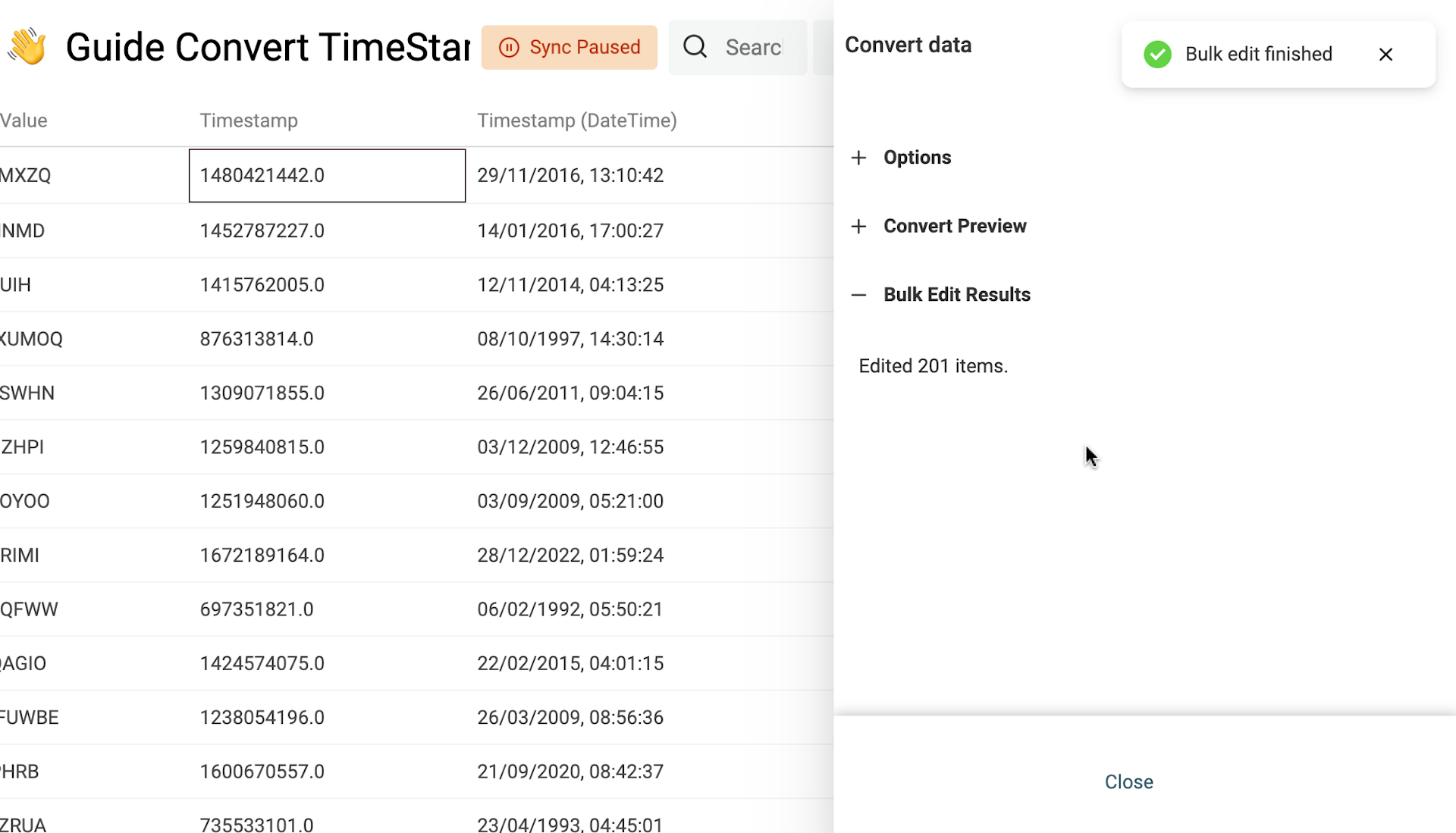The width and height of the screenshot is (1456, 833).
Task: Select the cell containing 1480421442.0
Action: (326, 175)
